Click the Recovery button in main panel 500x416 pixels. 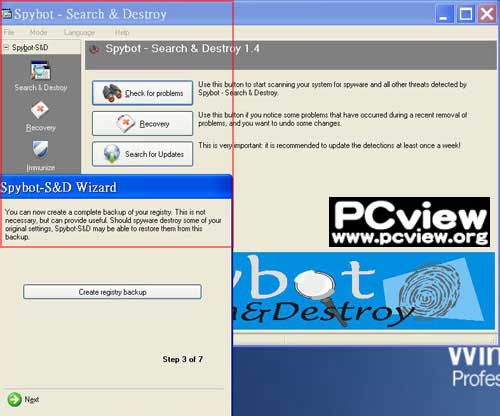tap(143, 124)
